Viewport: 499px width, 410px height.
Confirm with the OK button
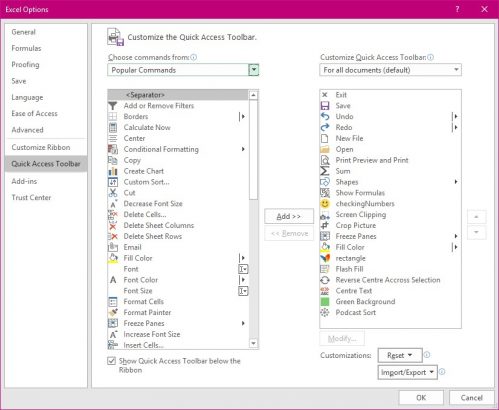pos(421,398)
